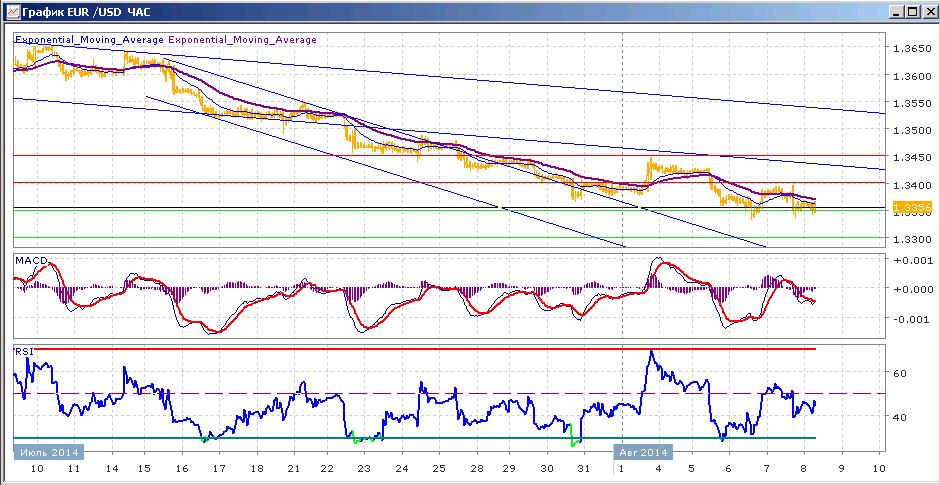Click date label 28 on time axis
Image resolution: width=940 pixels, height=485 pixels.
[476, 469]
